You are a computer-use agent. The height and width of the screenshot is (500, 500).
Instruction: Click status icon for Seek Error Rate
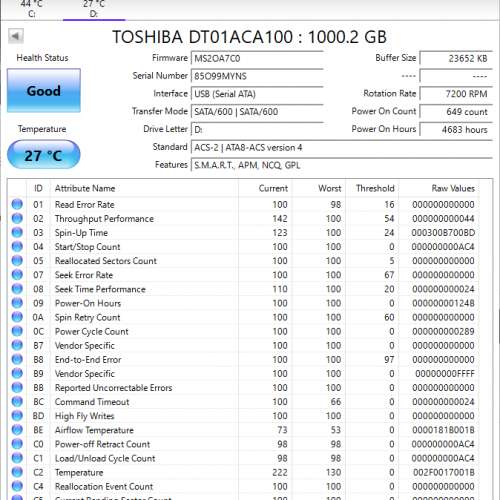[17, 275]
